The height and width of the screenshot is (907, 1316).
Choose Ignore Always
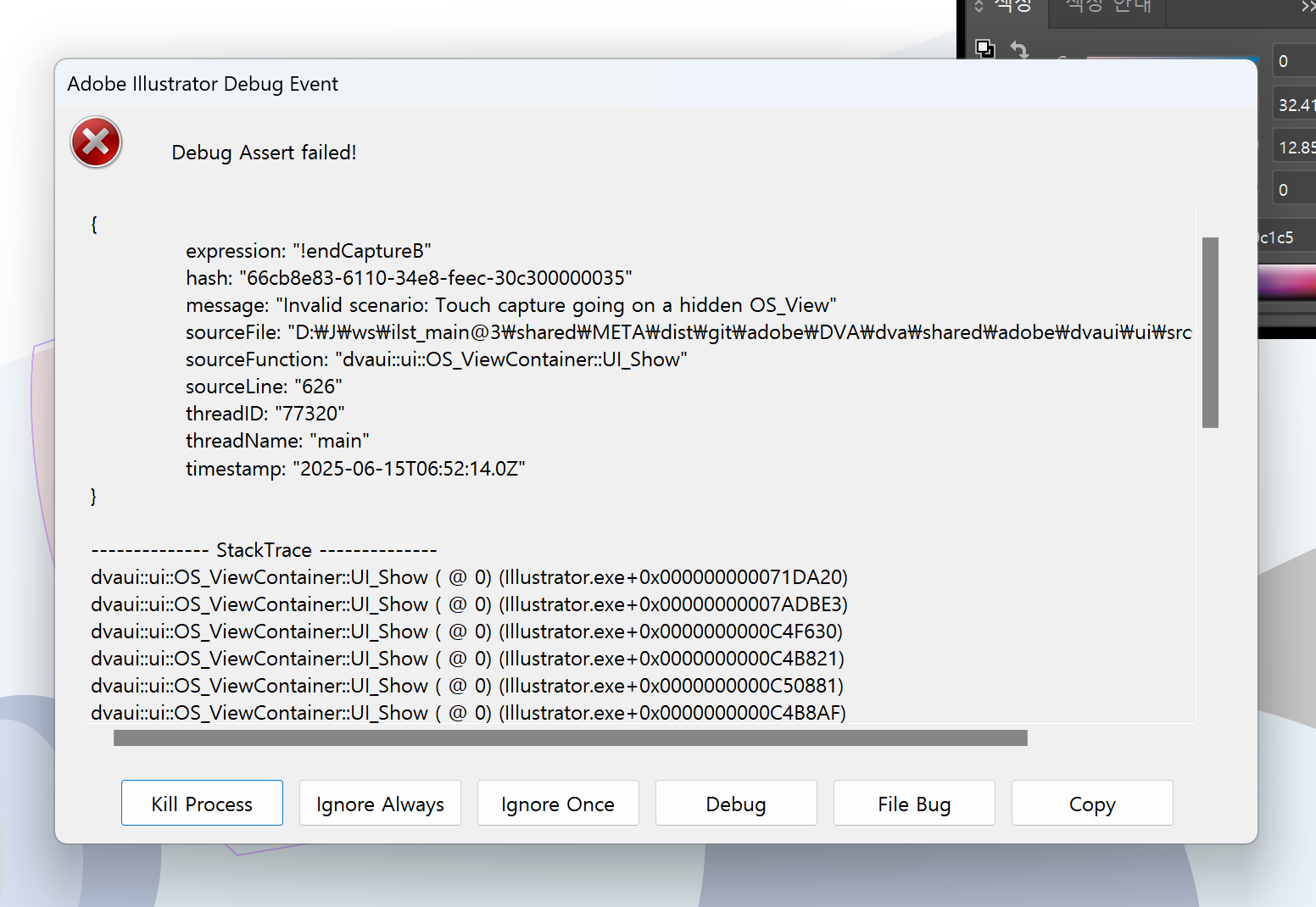pos(380,803)
